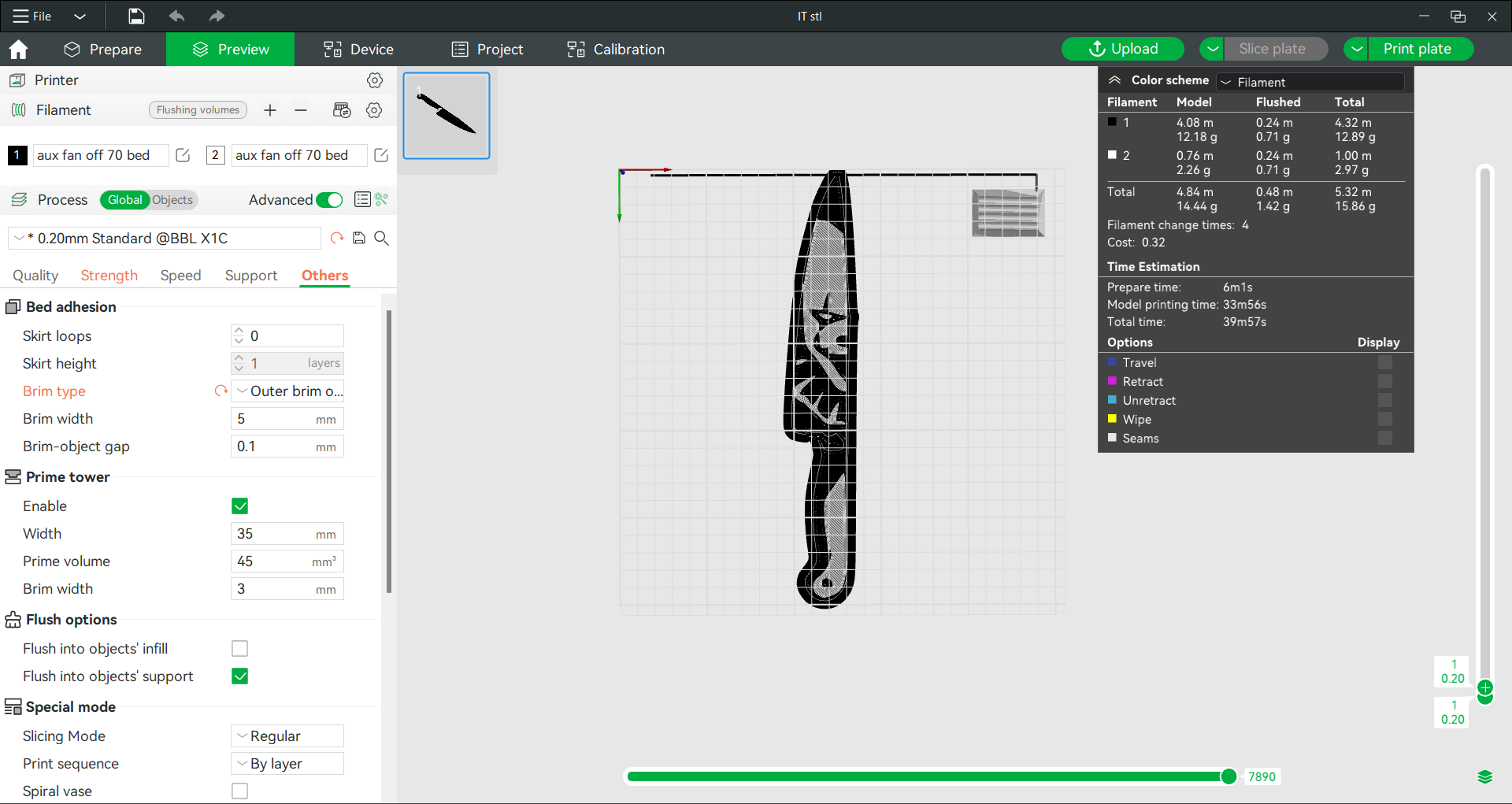Edit filament 2 preset icon

(x=381, y=155)
